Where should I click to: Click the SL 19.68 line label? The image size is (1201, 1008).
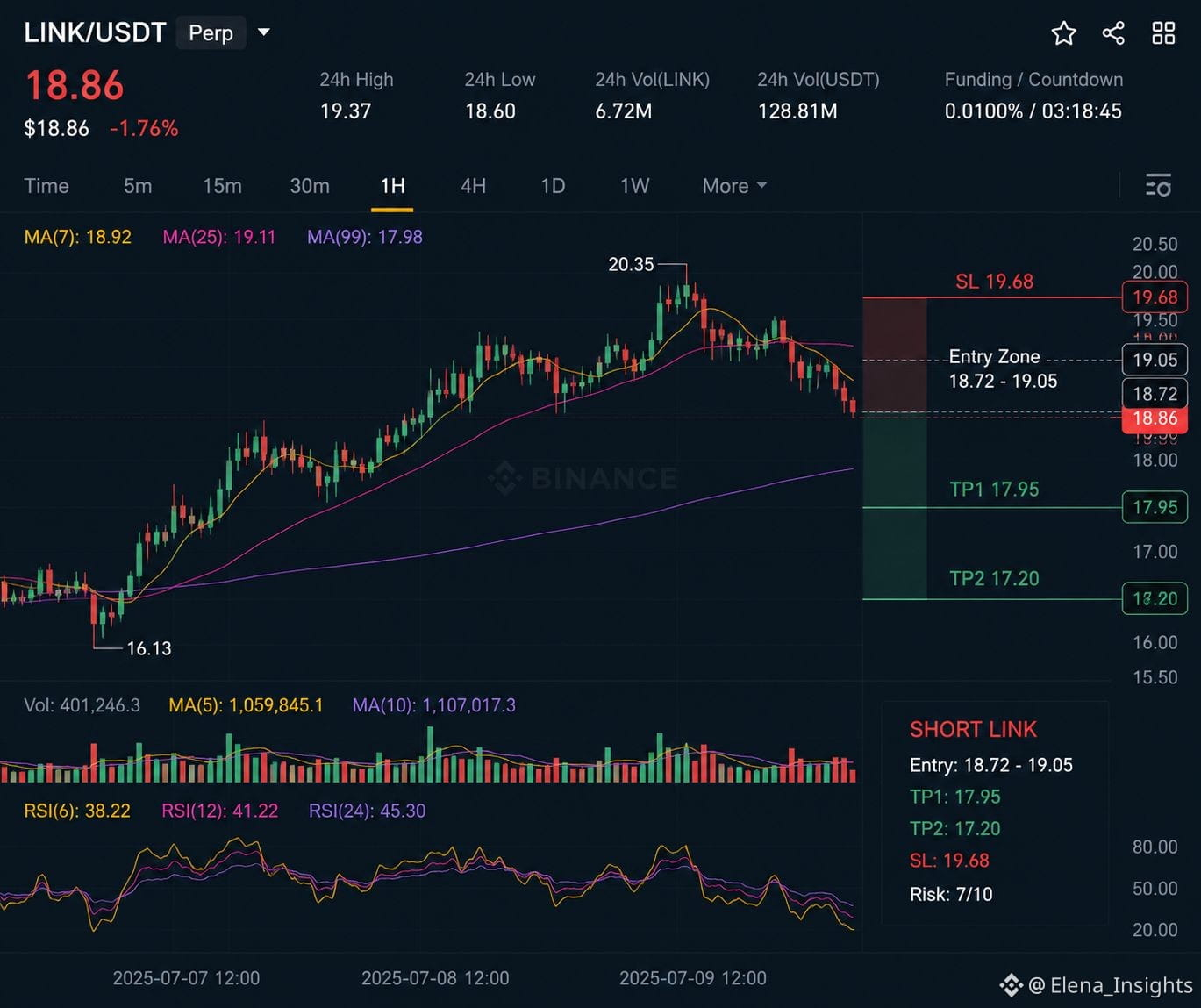click(x=994, y=282)
